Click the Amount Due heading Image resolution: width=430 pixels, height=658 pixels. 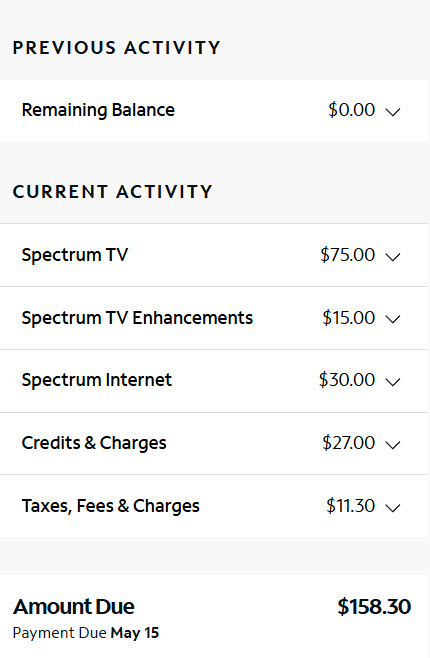click(x=74, y=607)
